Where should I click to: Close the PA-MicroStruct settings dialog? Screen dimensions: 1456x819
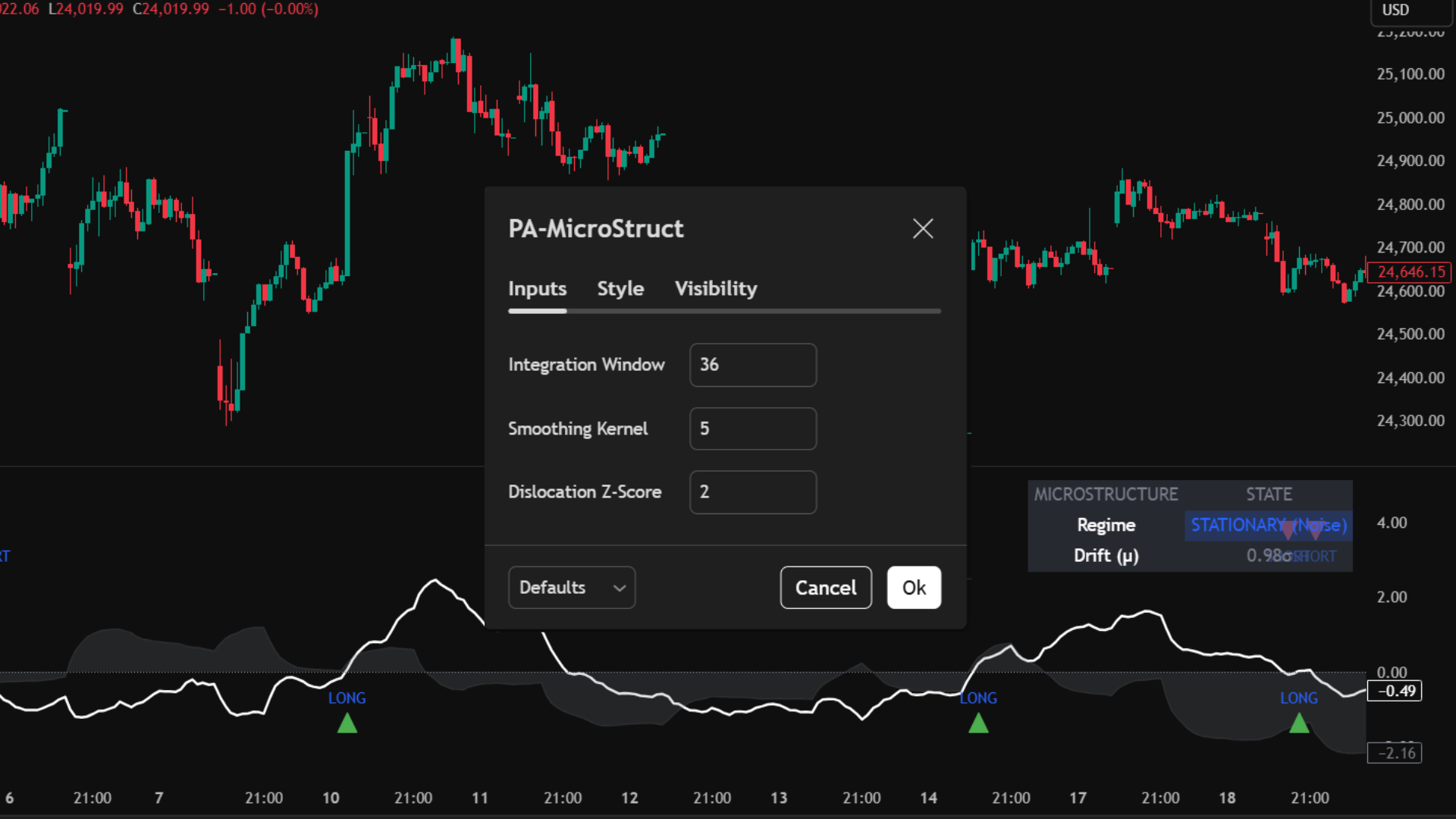[x=923, y=228]
